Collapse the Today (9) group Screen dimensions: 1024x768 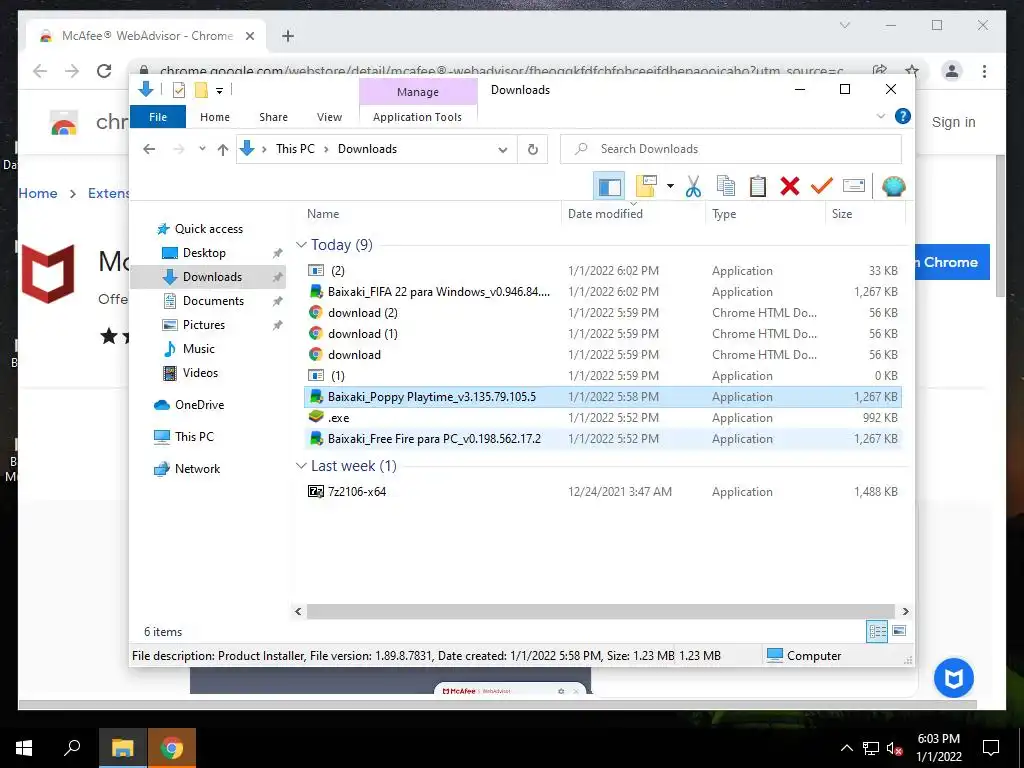[301, 245]
